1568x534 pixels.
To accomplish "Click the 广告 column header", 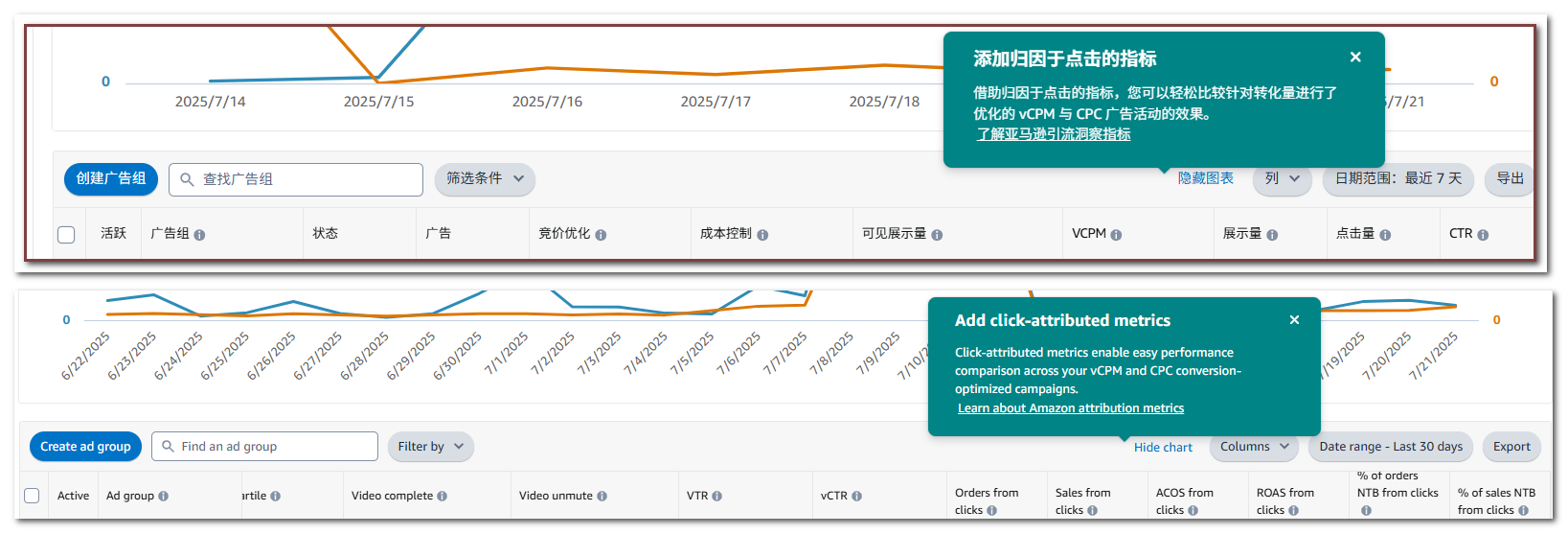I will 438,234.
